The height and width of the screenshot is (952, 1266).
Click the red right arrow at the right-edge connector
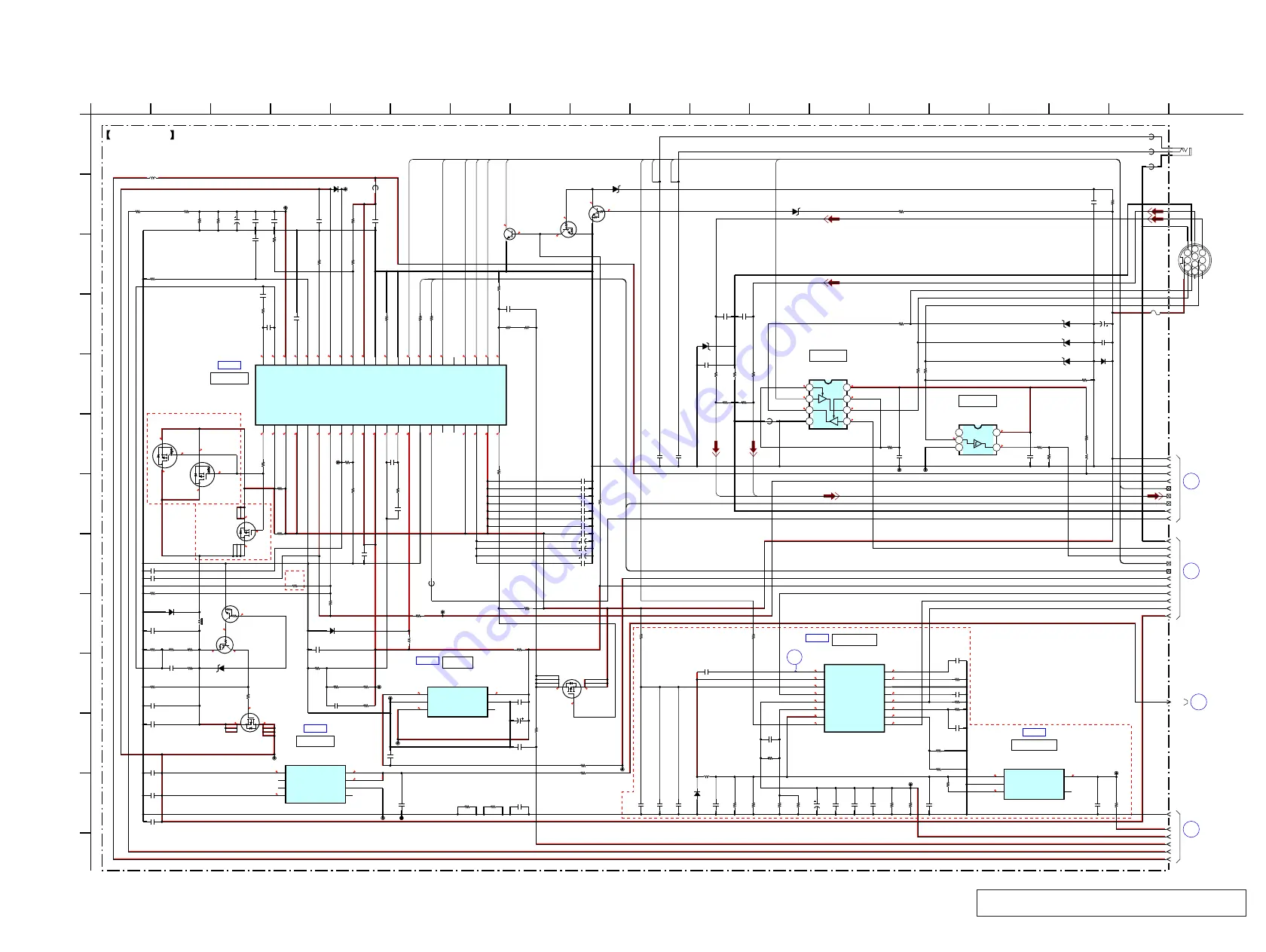[1154, 496]
